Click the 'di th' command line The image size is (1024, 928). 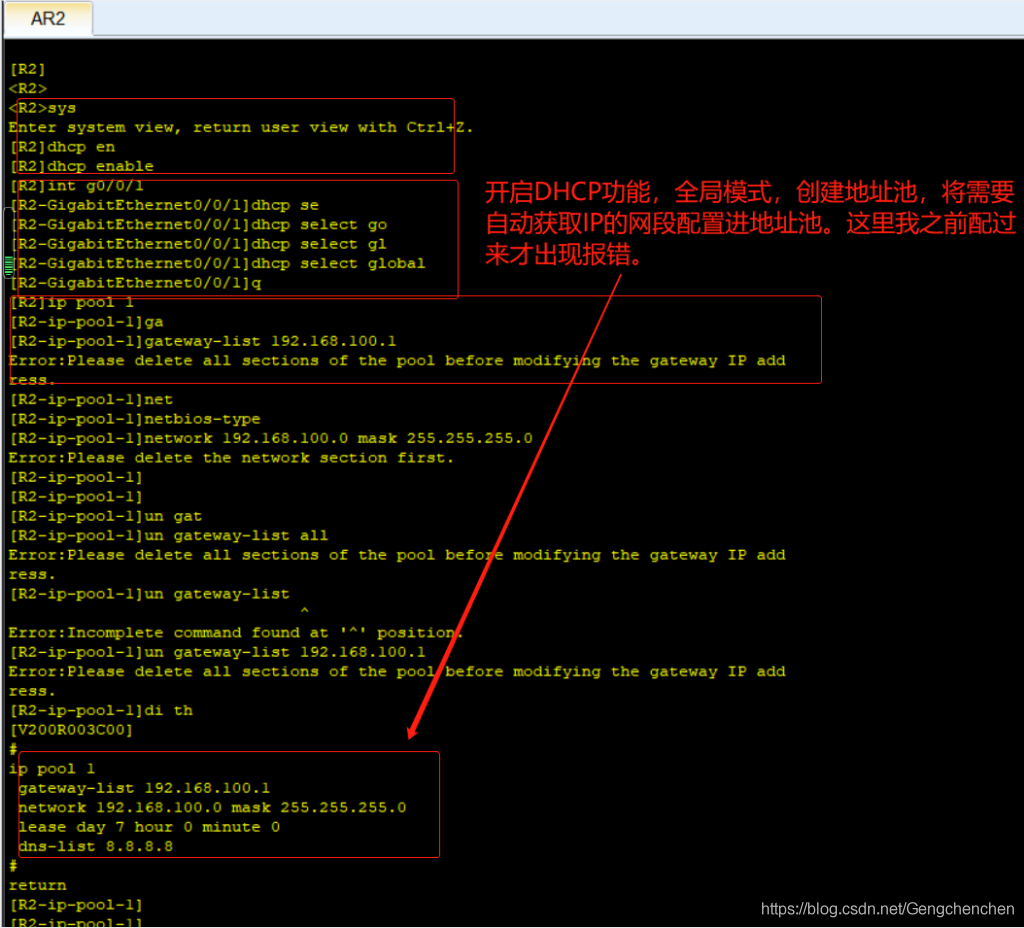(101, 711)
